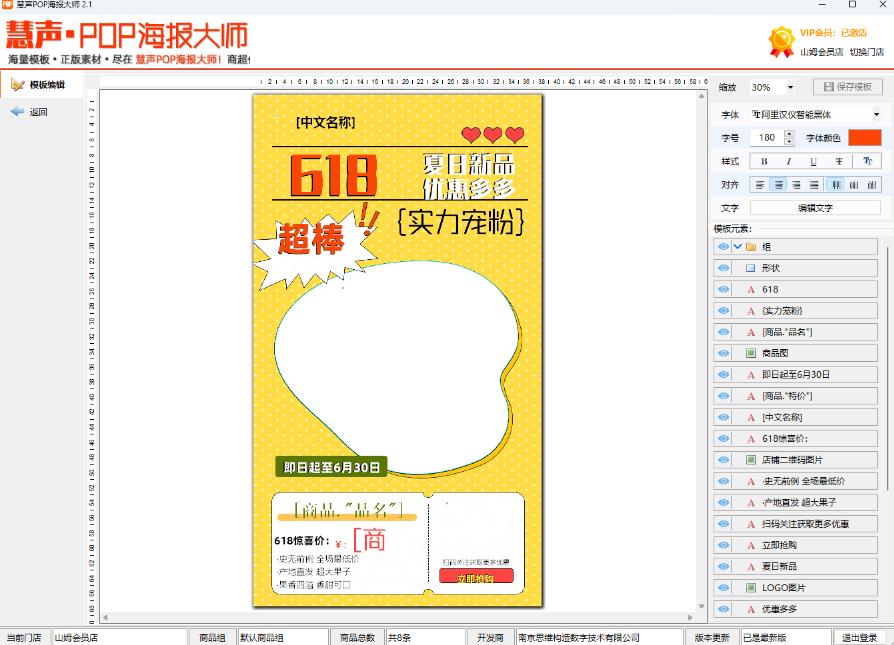The image size is (894, 645).
Task: Apply strikethrough to text
Action: click(x=840, y=161)
